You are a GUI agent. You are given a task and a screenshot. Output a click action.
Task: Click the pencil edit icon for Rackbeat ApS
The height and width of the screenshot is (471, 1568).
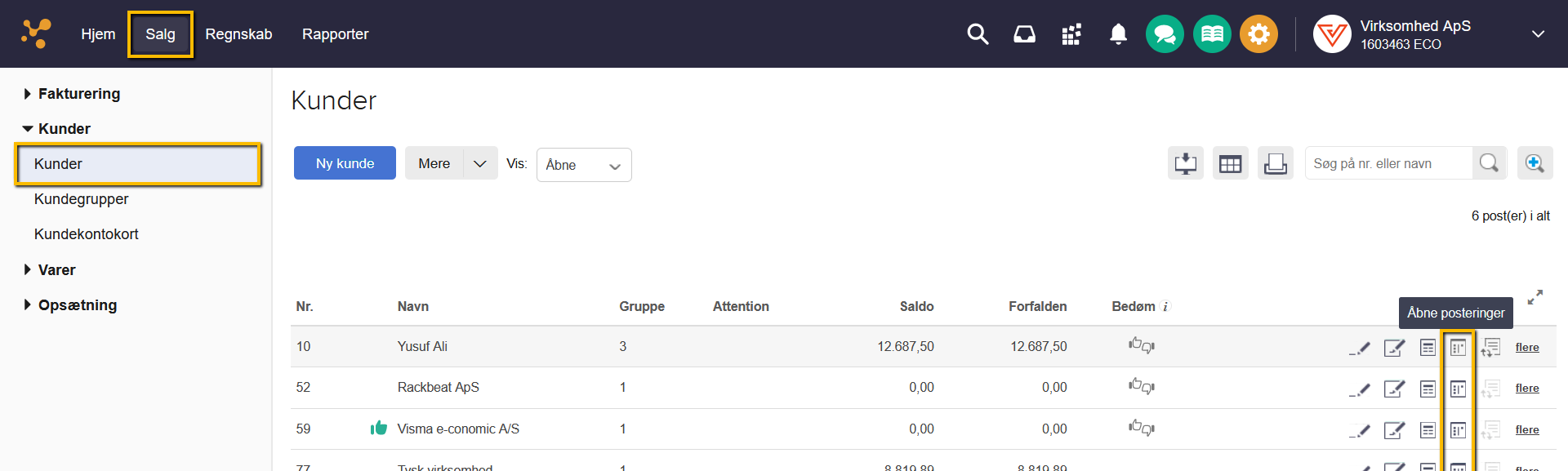click(x=1359, y=389)
